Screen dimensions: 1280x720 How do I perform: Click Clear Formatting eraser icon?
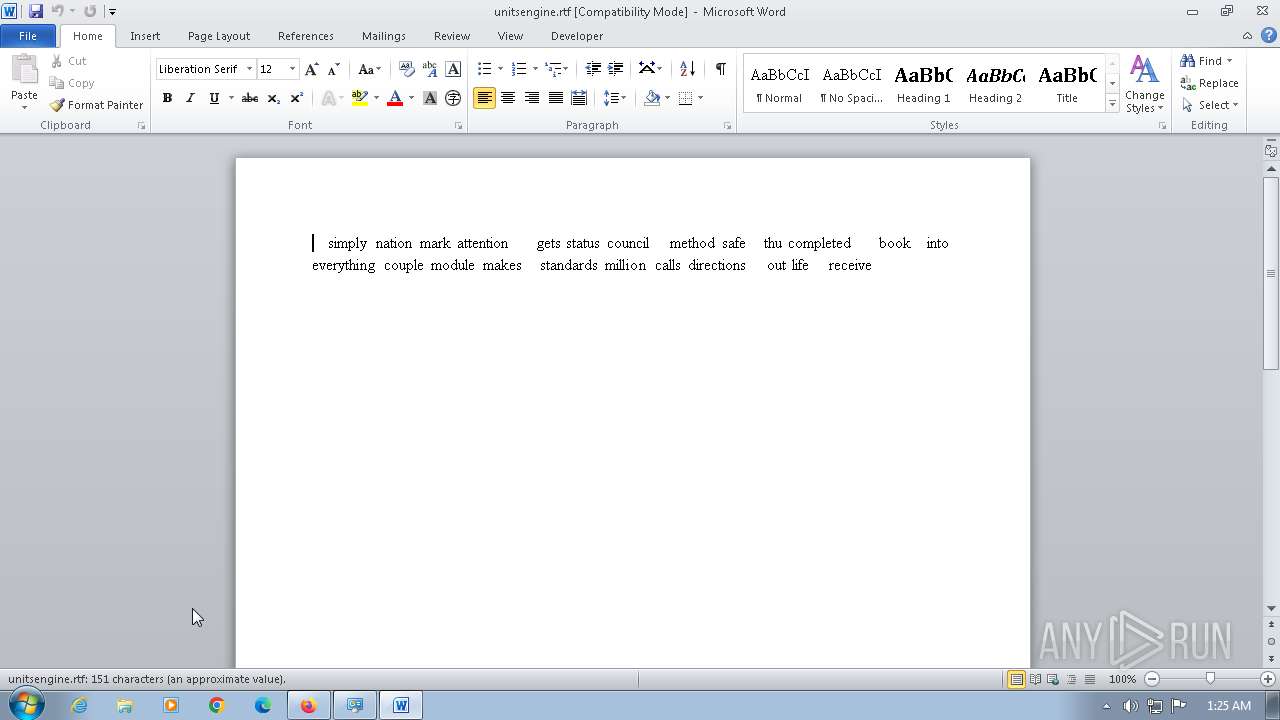pyautogui.click(x=406, y=69)
